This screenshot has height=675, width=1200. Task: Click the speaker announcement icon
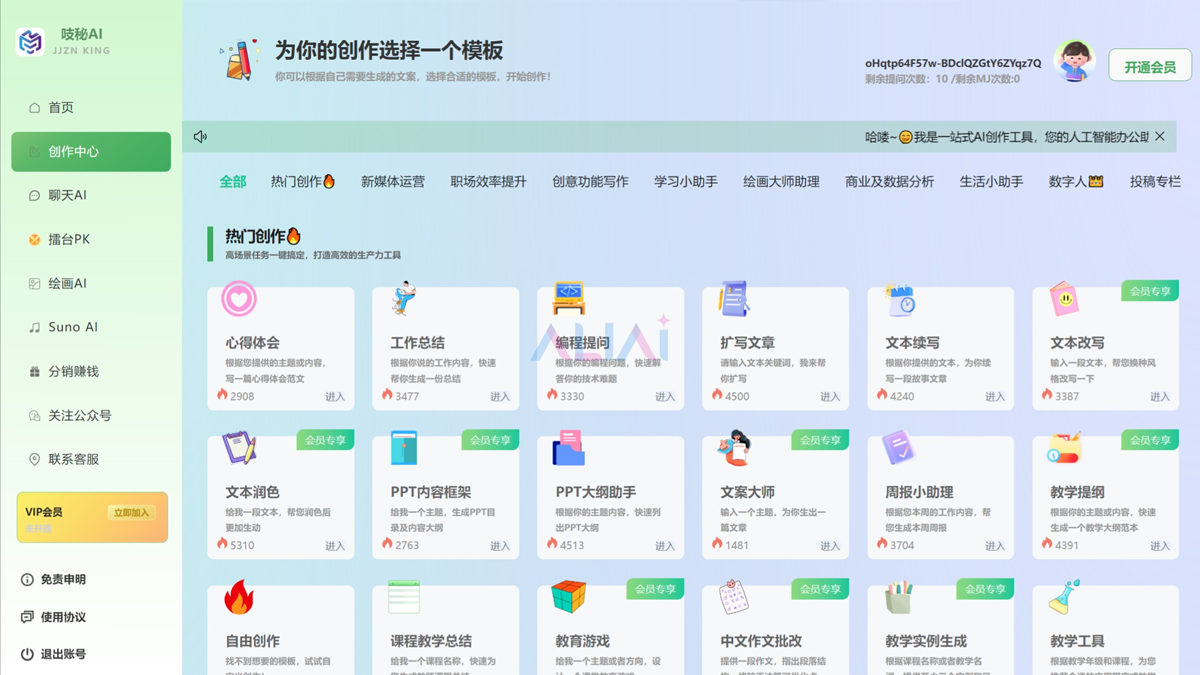point(200,137)
